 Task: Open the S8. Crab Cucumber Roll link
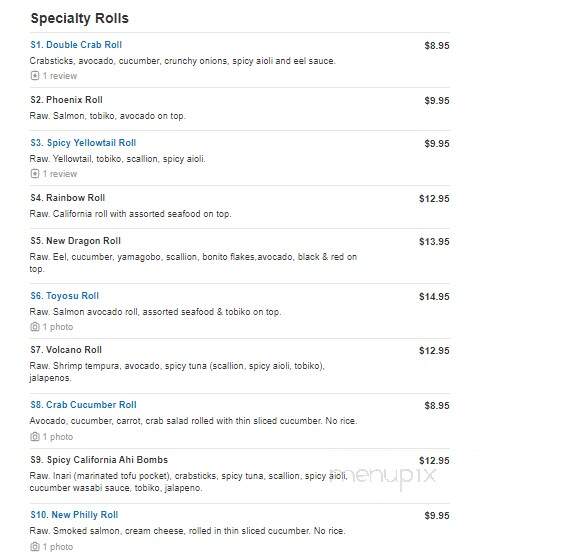[x=84, y=405]
